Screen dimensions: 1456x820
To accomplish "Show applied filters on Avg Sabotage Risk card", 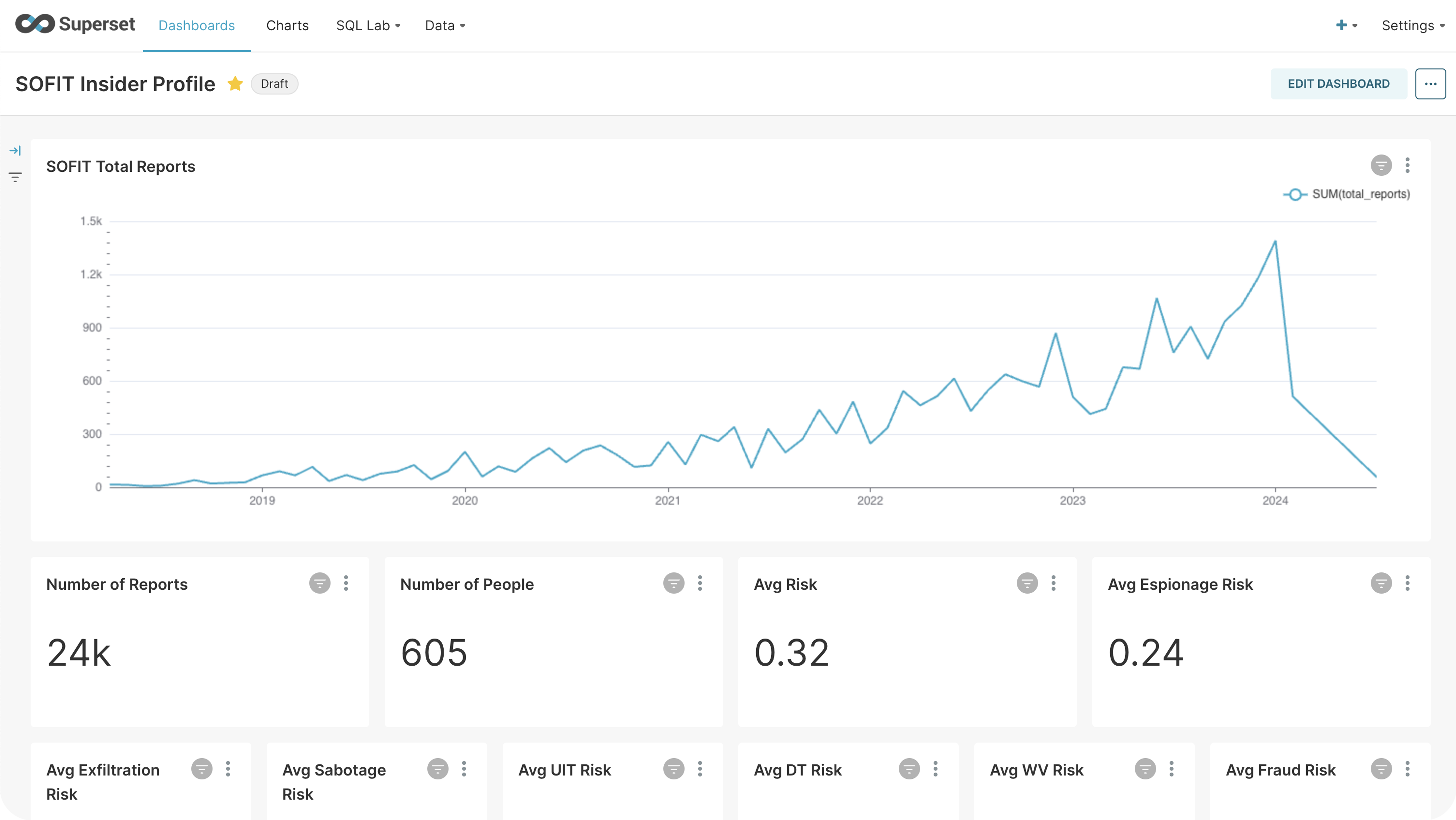I will pyautogui.click(x=438, y=769).
